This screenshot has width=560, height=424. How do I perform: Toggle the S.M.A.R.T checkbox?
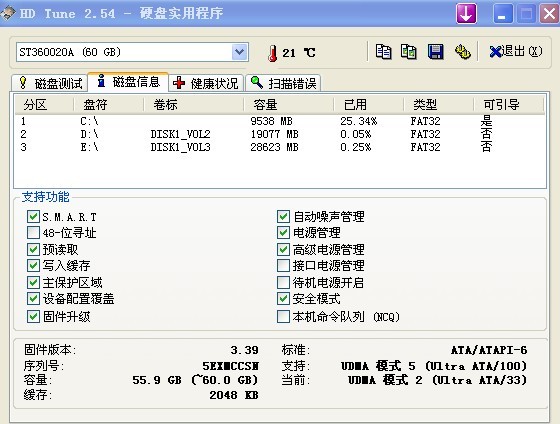coord(33,216)
